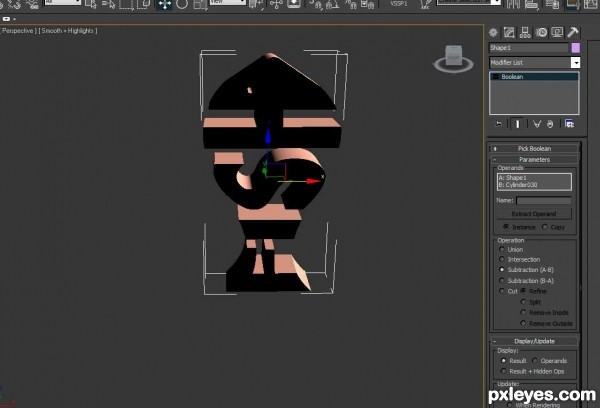Open the named selection sets dropdown

click(469, 2)
